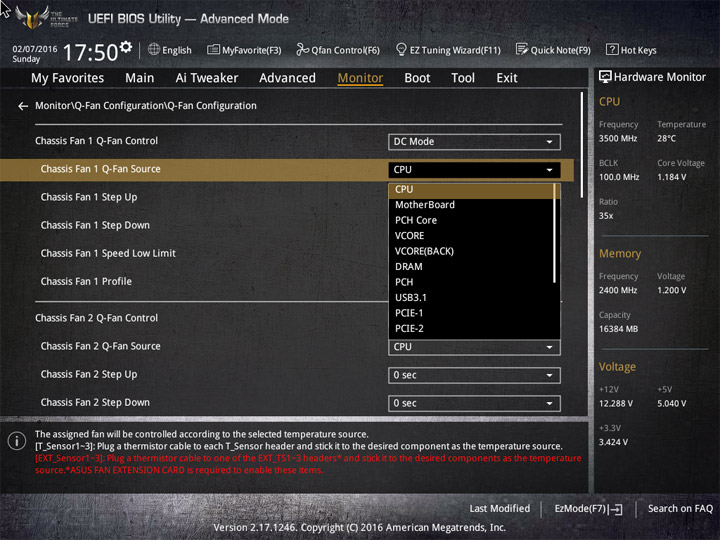This screenshot has height=540, width=720.
Task: Click the TUF logo emblem
Action: 32,17
